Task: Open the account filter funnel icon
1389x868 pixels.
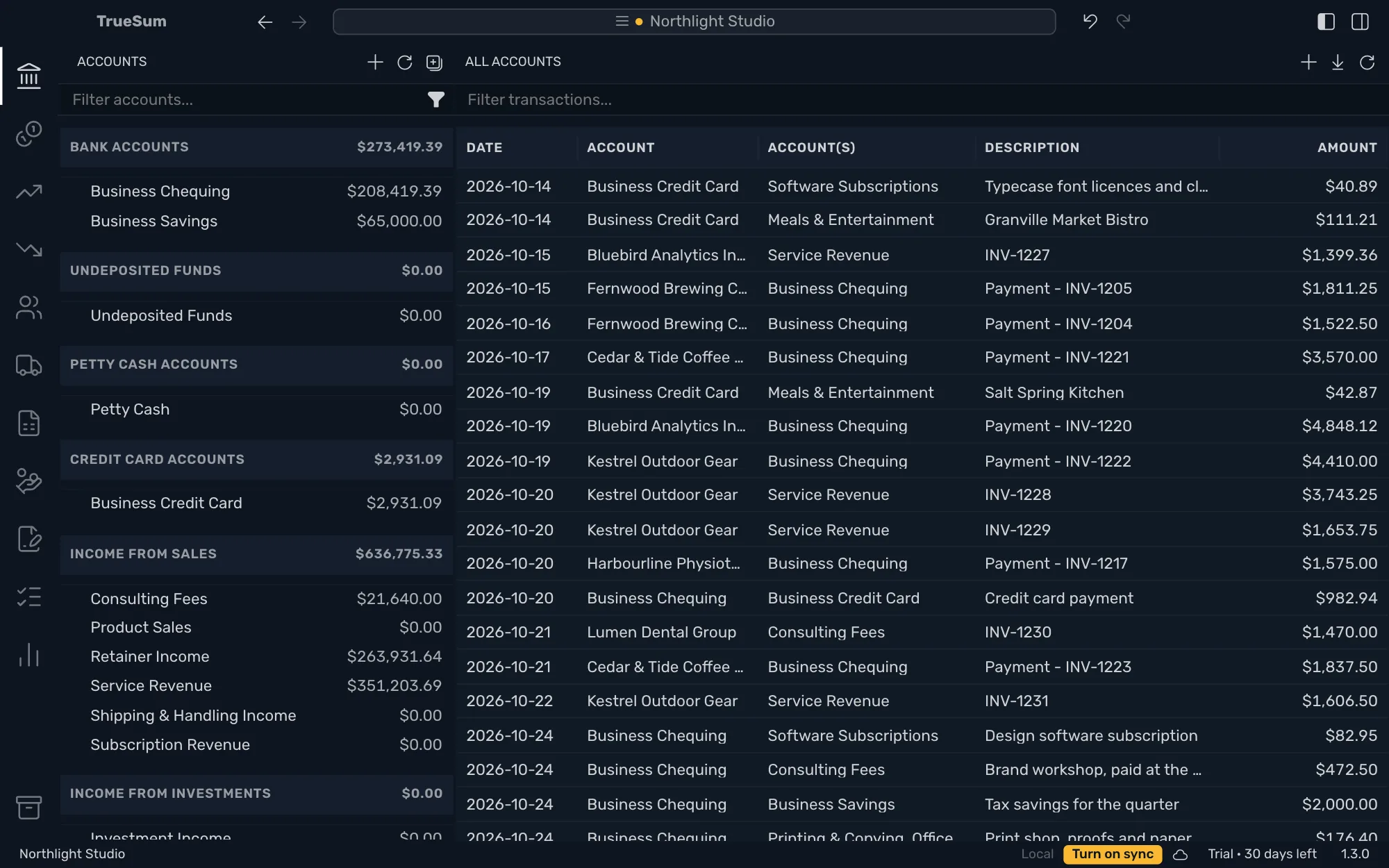Action: click(x=435, y=100)
